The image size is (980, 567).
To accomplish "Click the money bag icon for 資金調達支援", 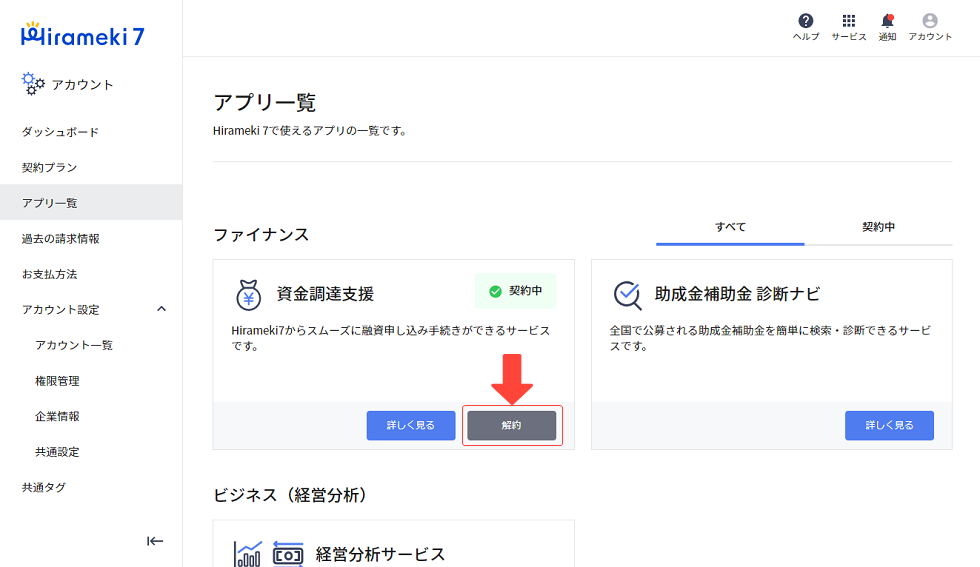I will 248,294.
